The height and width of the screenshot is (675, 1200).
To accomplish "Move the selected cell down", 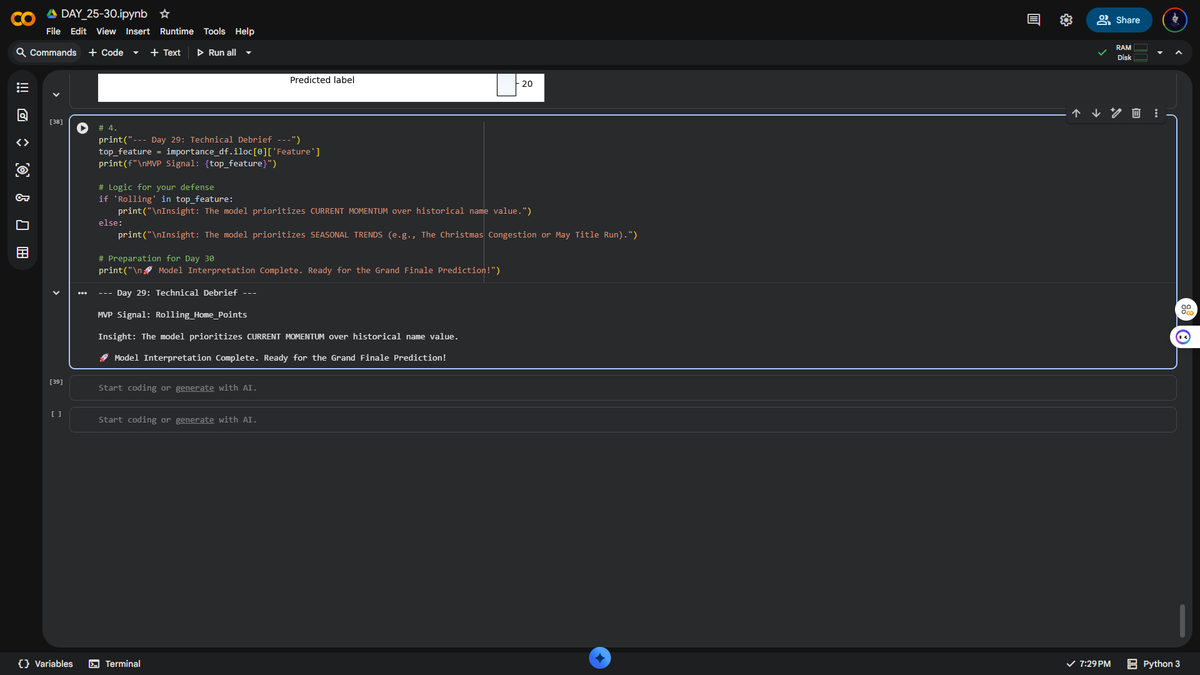I will (x=1096, y=113).
